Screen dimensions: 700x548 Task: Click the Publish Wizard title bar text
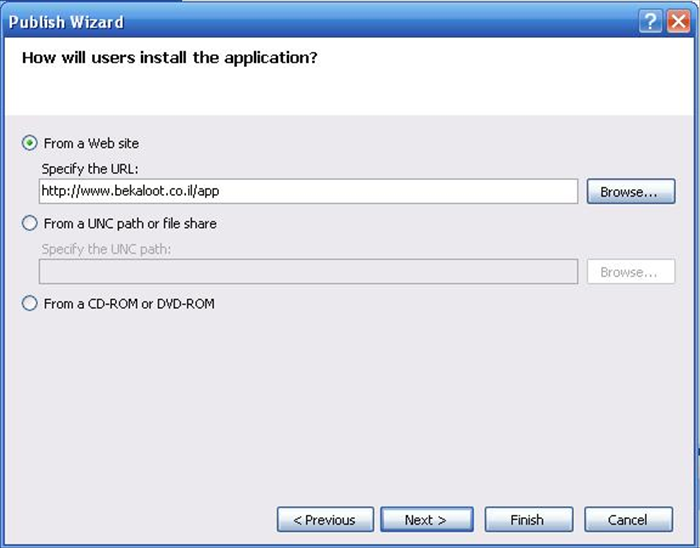click(x=66, y=22)
